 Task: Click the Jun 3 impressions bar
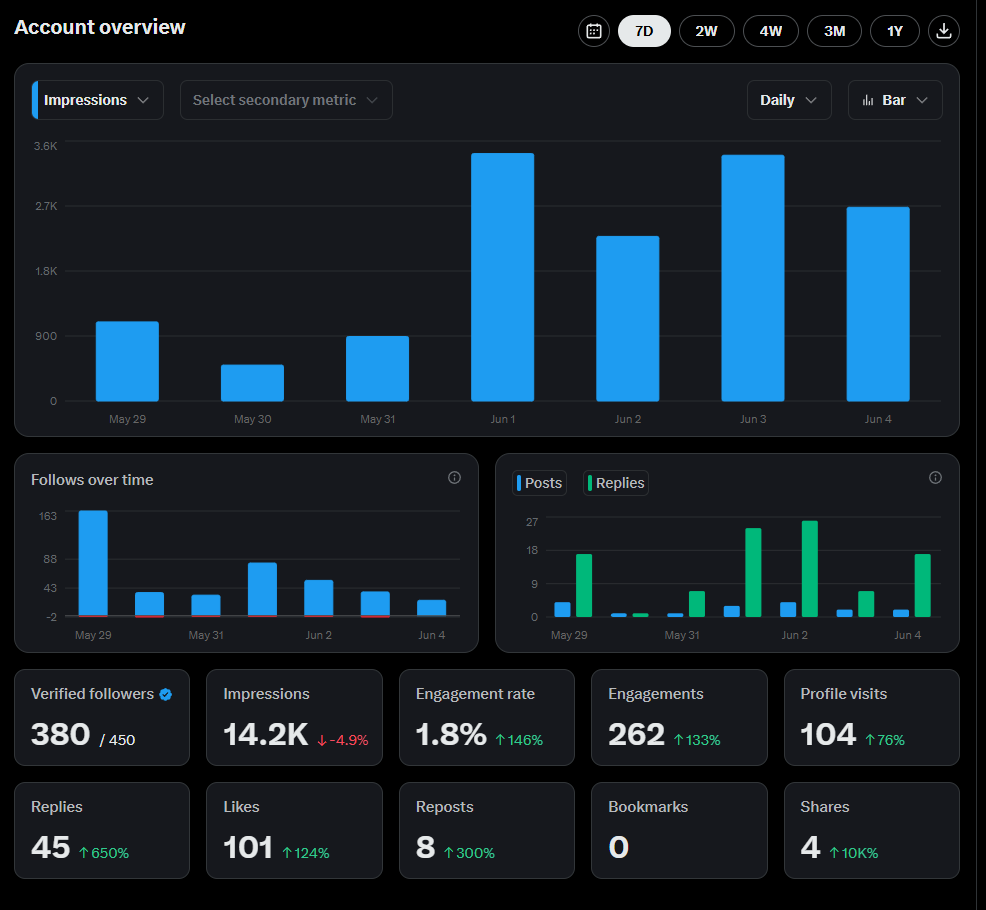(753, 278)
